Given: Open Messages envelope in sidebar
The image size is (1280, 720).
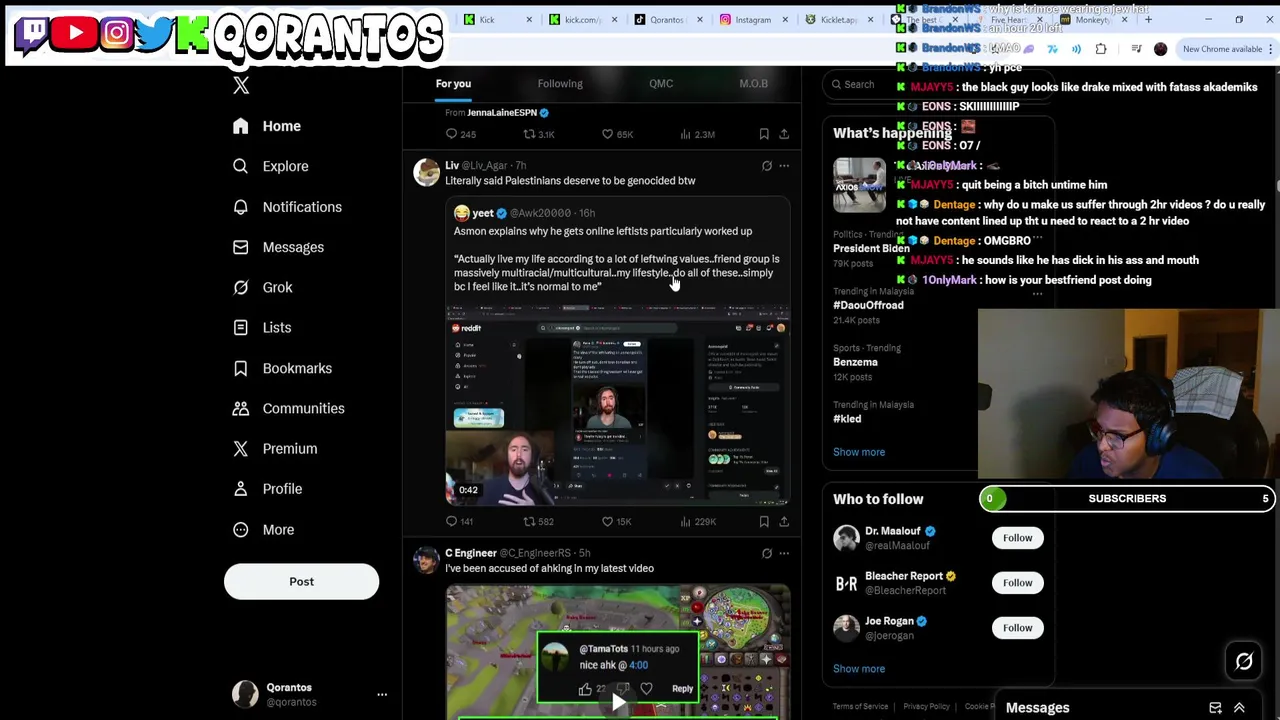Looking at the screenshot, I should click(277, 247).
